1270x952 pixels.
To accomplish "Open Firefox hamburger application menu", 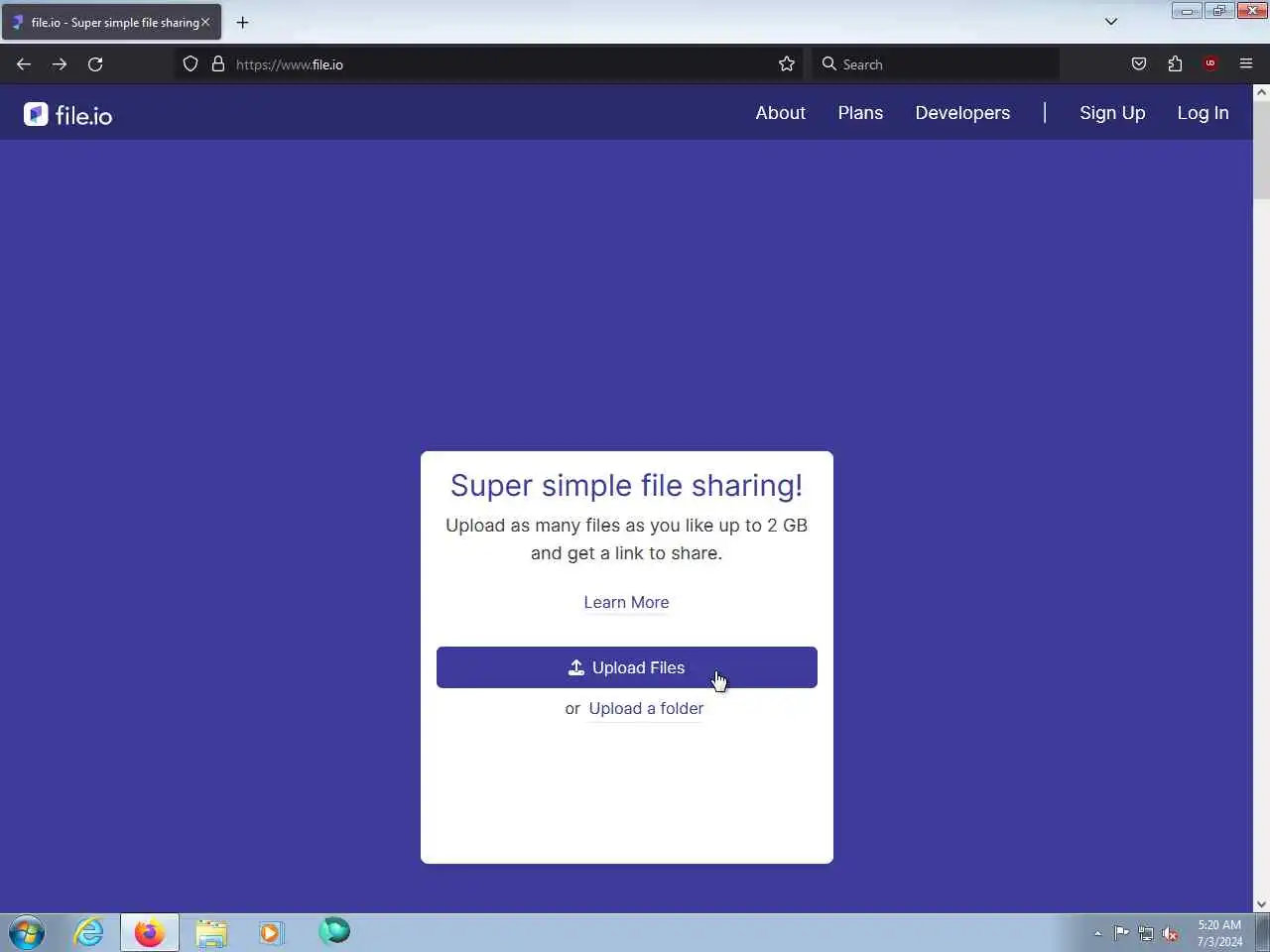I will pyautogui.click(x=1246, y=64).
